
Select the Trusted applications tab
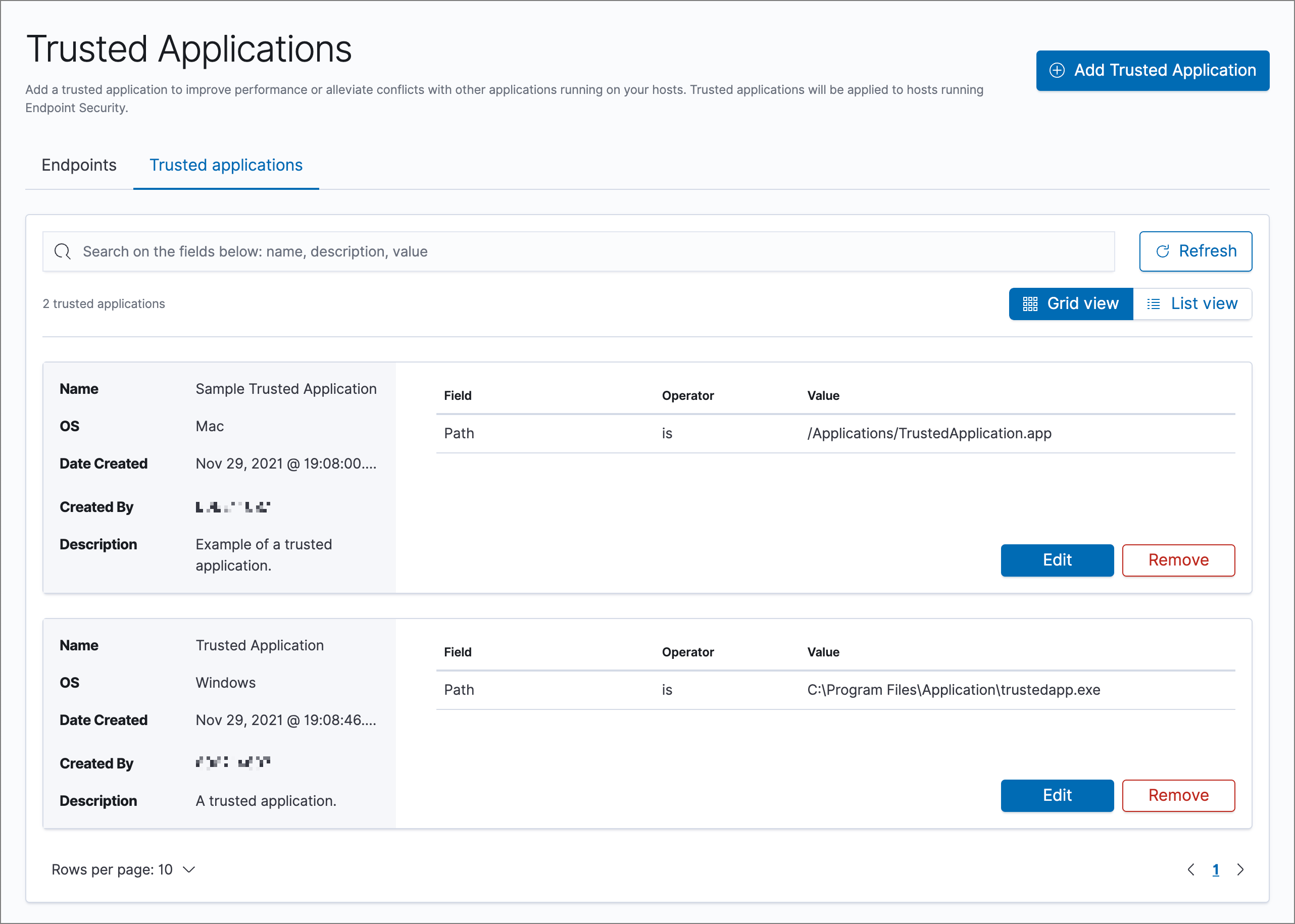point(226,165)
